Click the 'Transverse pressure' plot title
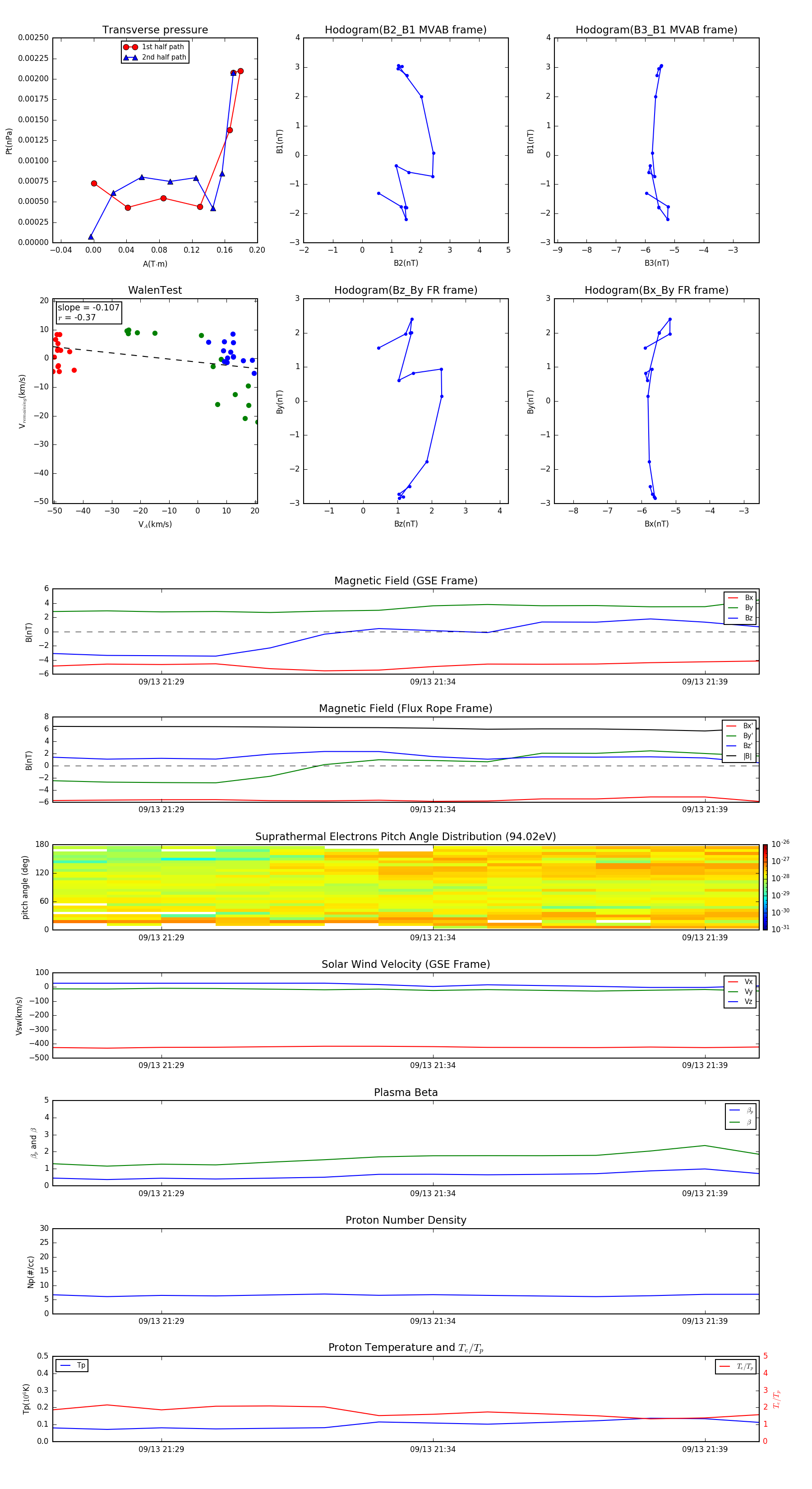Screen dimensions: 812x1489 [155, 30]
